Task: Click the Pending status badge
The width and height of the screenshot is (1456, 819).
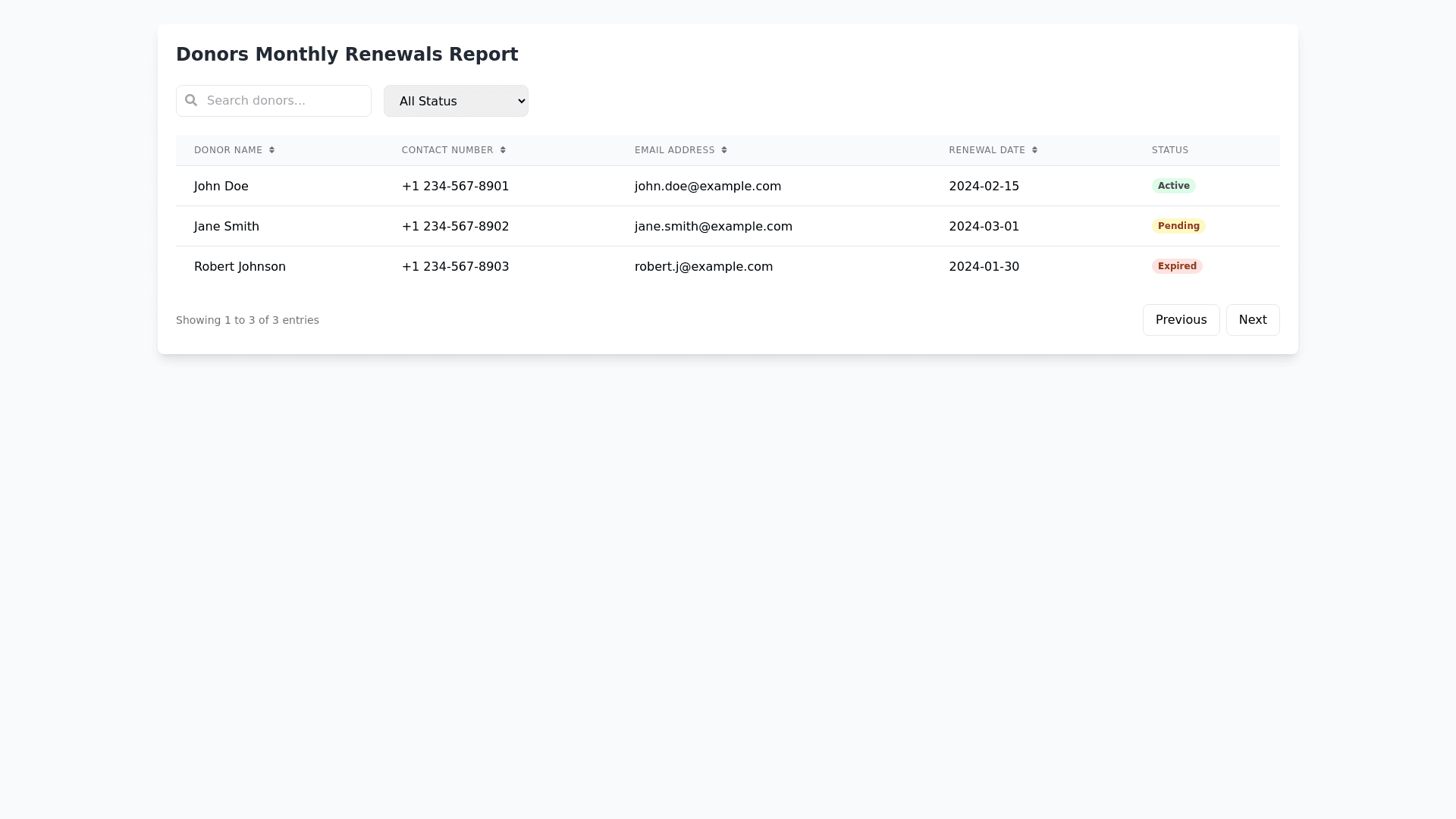Action: (1178, 226)
